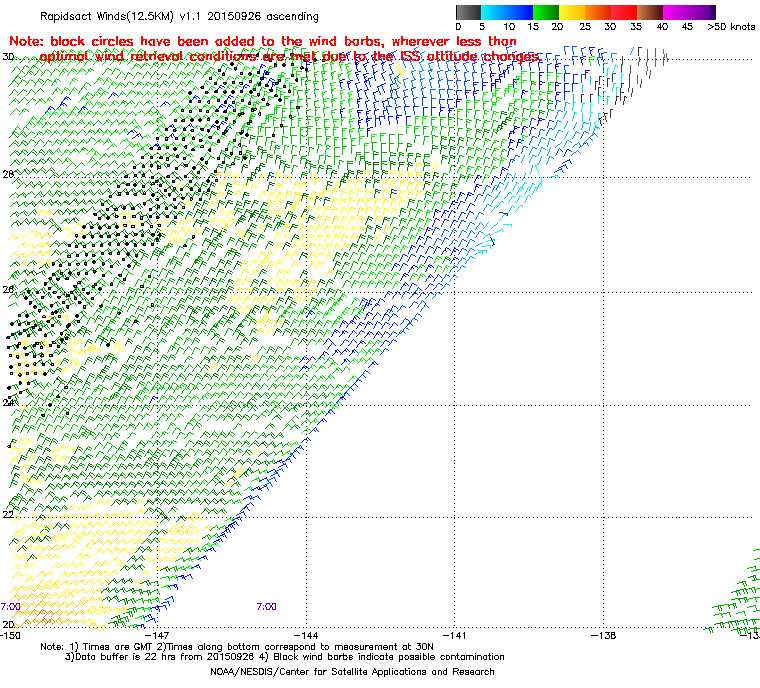Select the yellow 20-25 knots legend segment
This screenshot has width=760, height=688.
point(572,12)
